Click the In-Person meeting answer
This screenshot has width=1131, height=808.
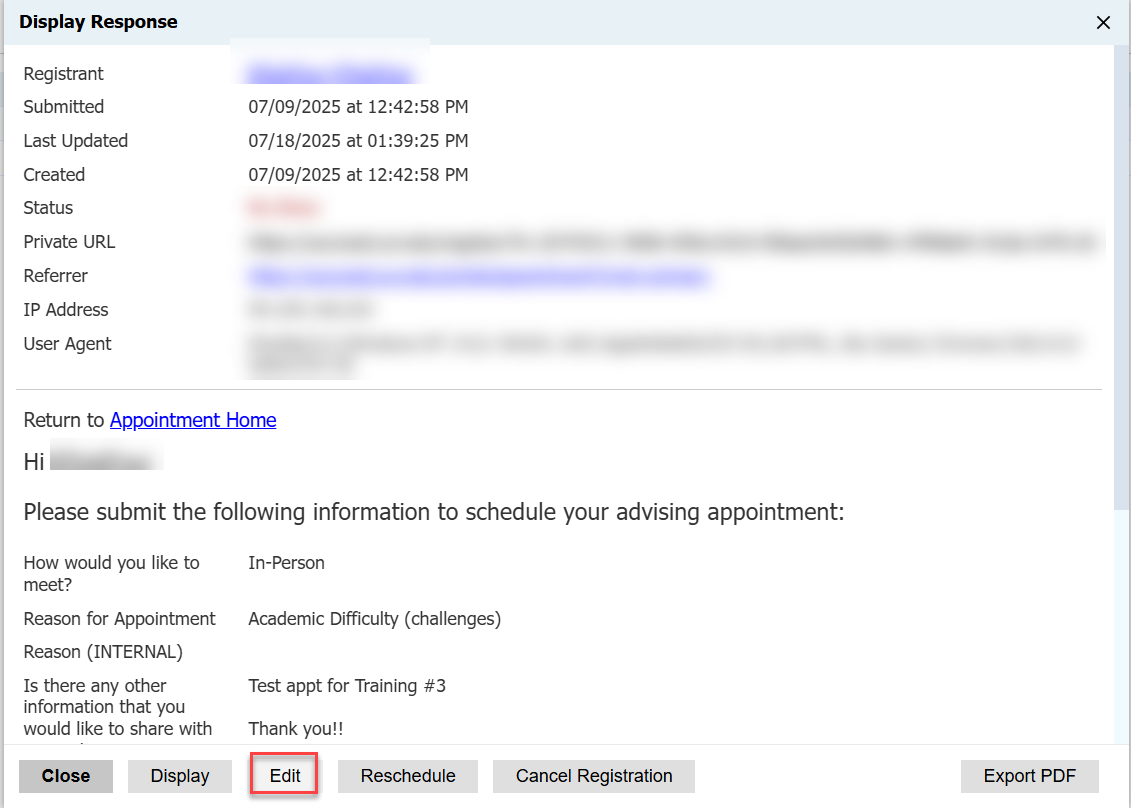point(286,563)
